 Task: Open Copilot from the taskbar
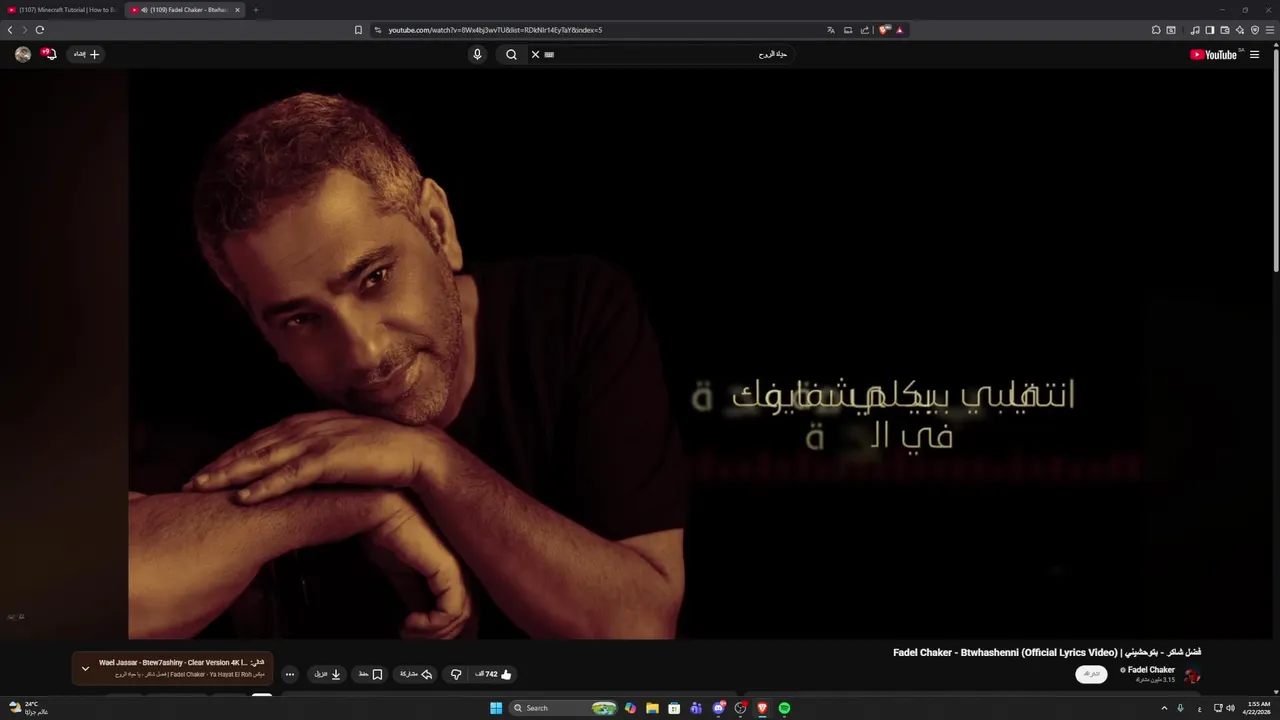pos(630,708)
